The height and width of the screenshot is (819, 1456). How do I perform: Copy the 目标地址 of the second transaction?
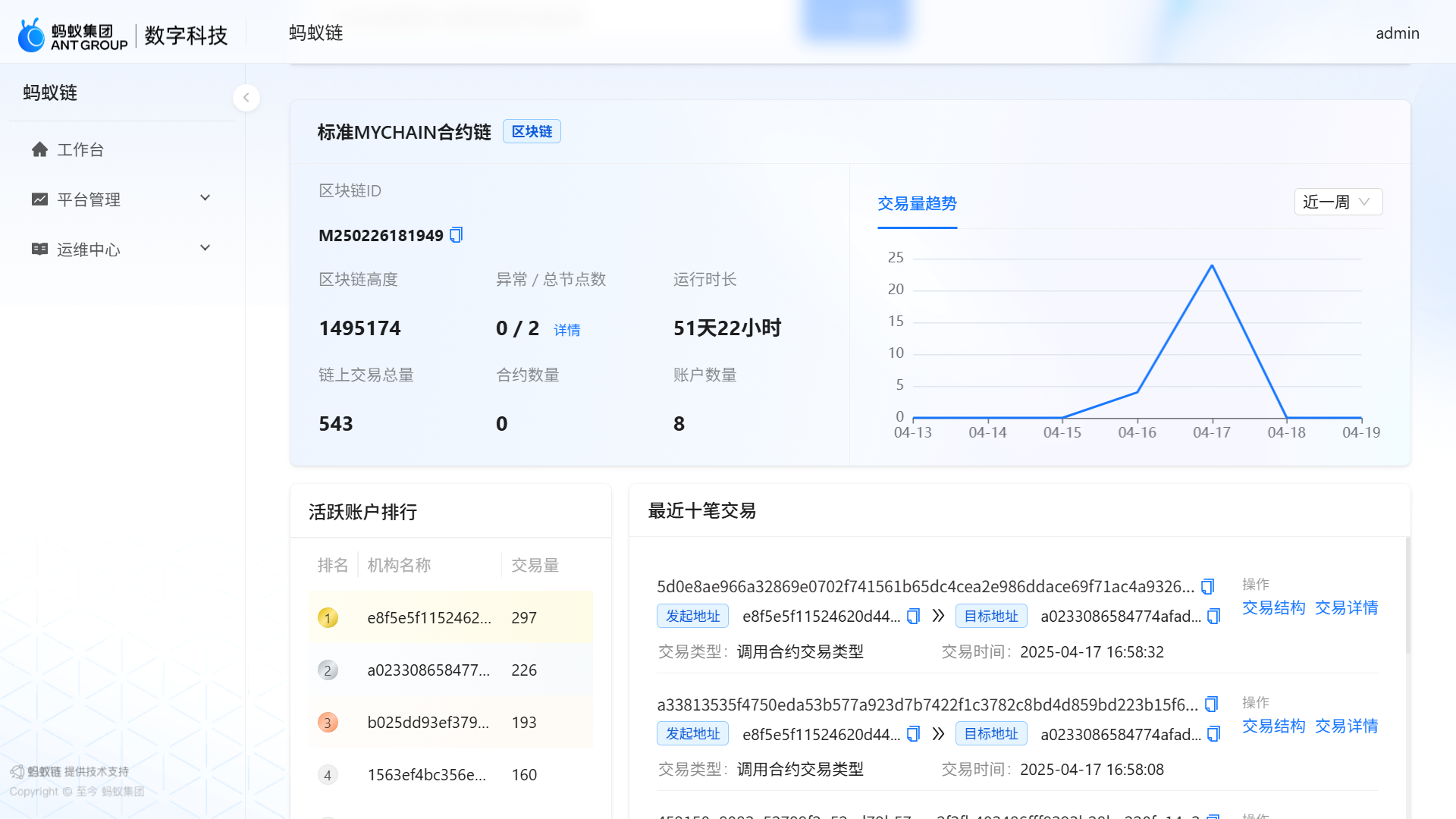coord(1213,733)
